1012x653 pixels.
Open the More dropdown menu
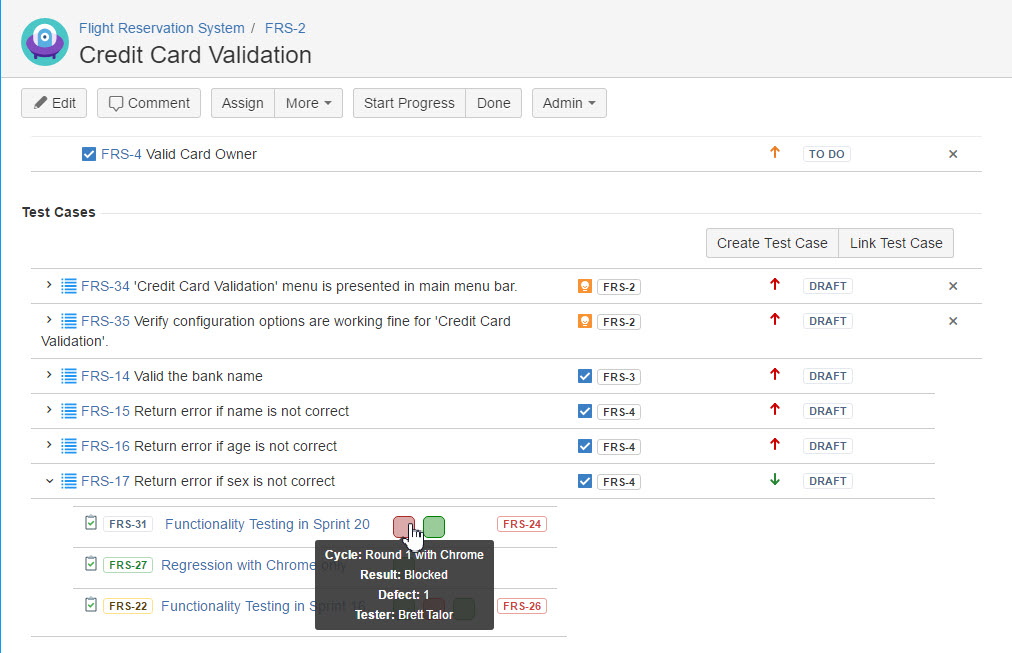308,103
